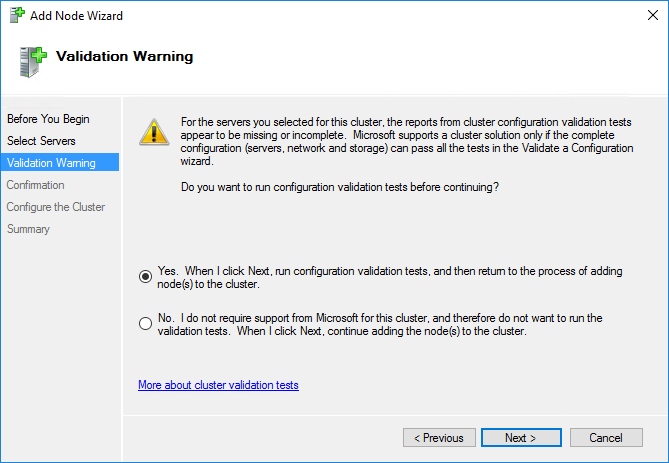The width and height of the screenshot is (669, 463).
Task: Click the 'No. I do not require support' text
Action: [x=380, y=324]
